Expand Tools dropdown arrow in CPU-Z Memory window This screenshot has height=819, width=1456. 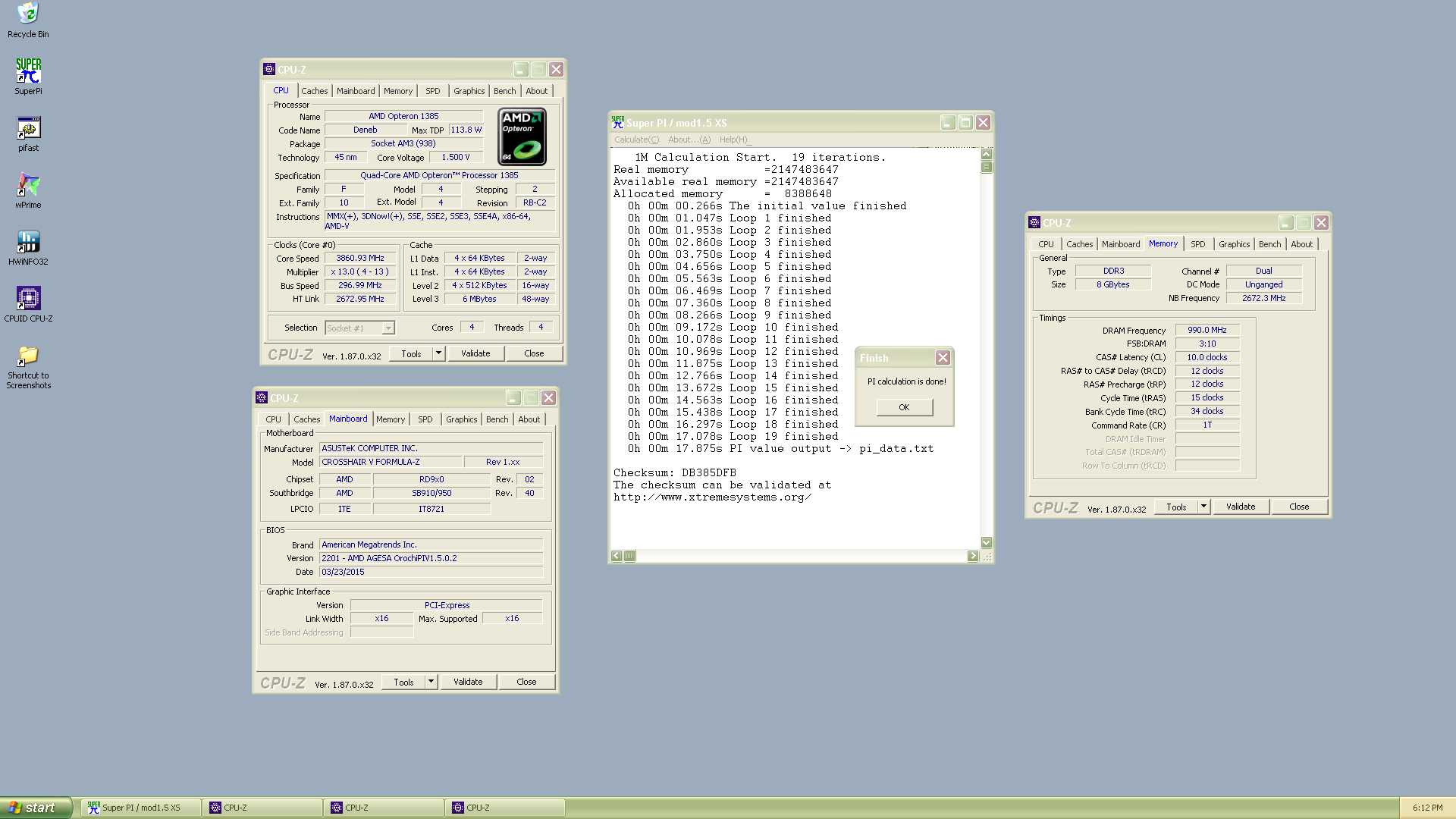pyautogui.click(x=1203, y=507)
